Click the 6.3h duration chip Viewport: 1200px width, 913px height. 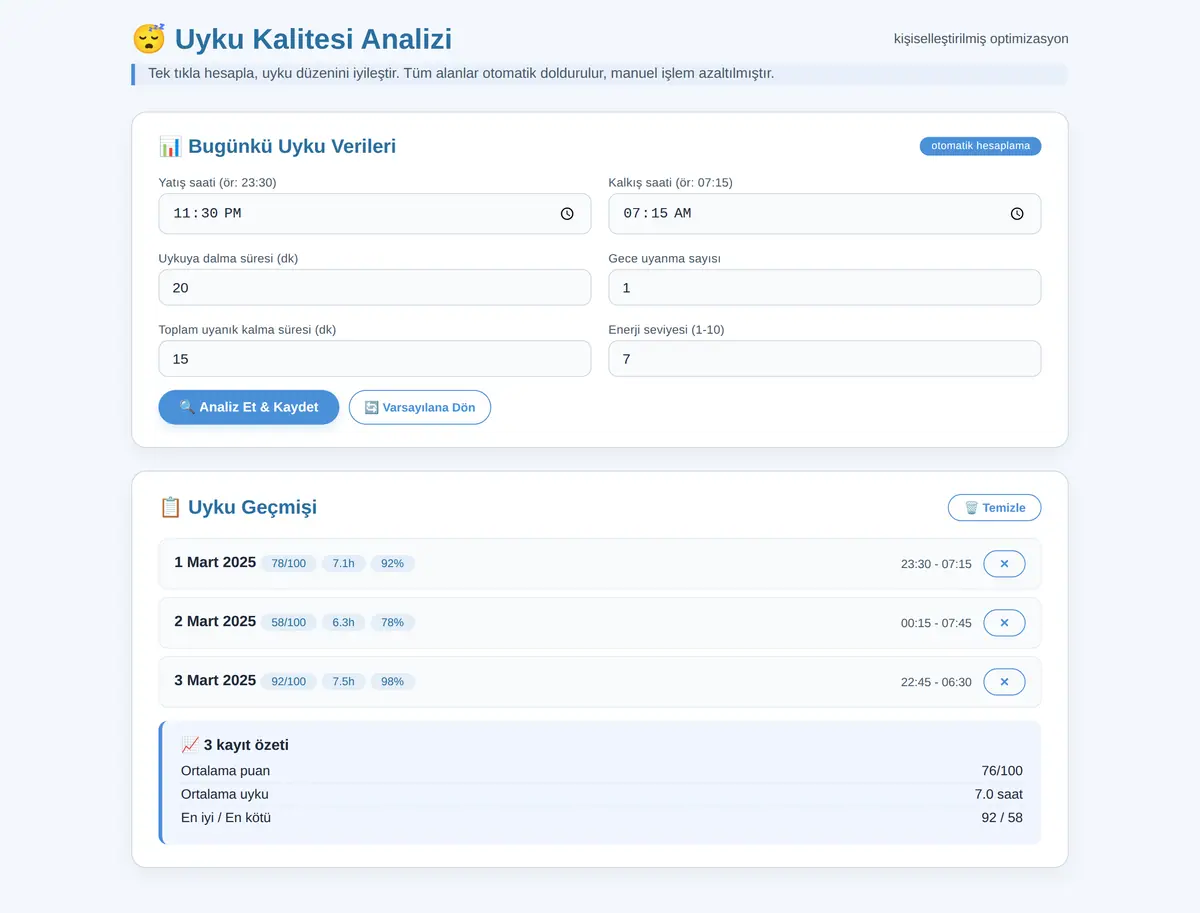(344, 623)
